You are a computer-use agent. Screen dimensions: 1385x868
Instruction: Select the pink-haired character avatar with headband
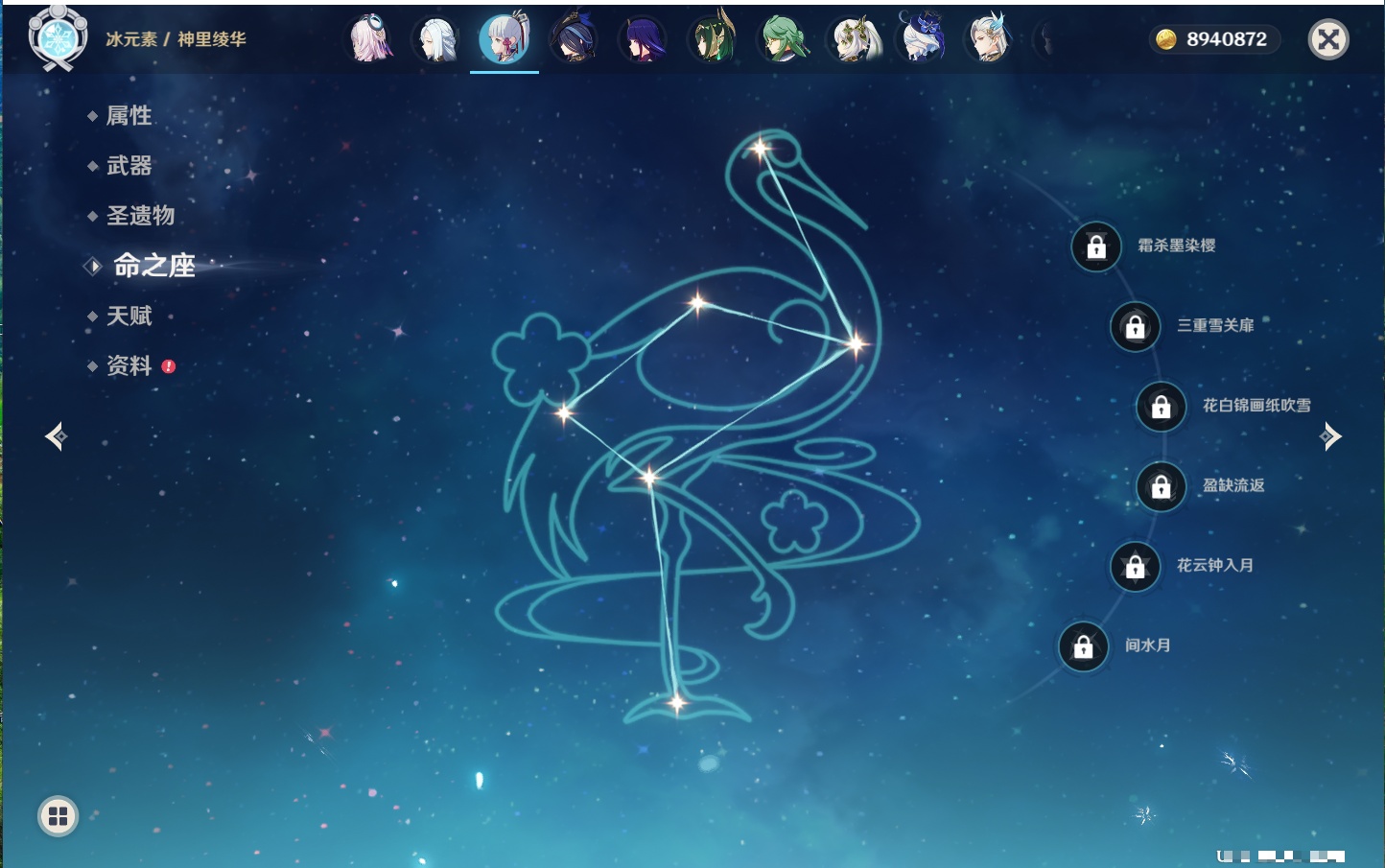(x=369, y=39)
